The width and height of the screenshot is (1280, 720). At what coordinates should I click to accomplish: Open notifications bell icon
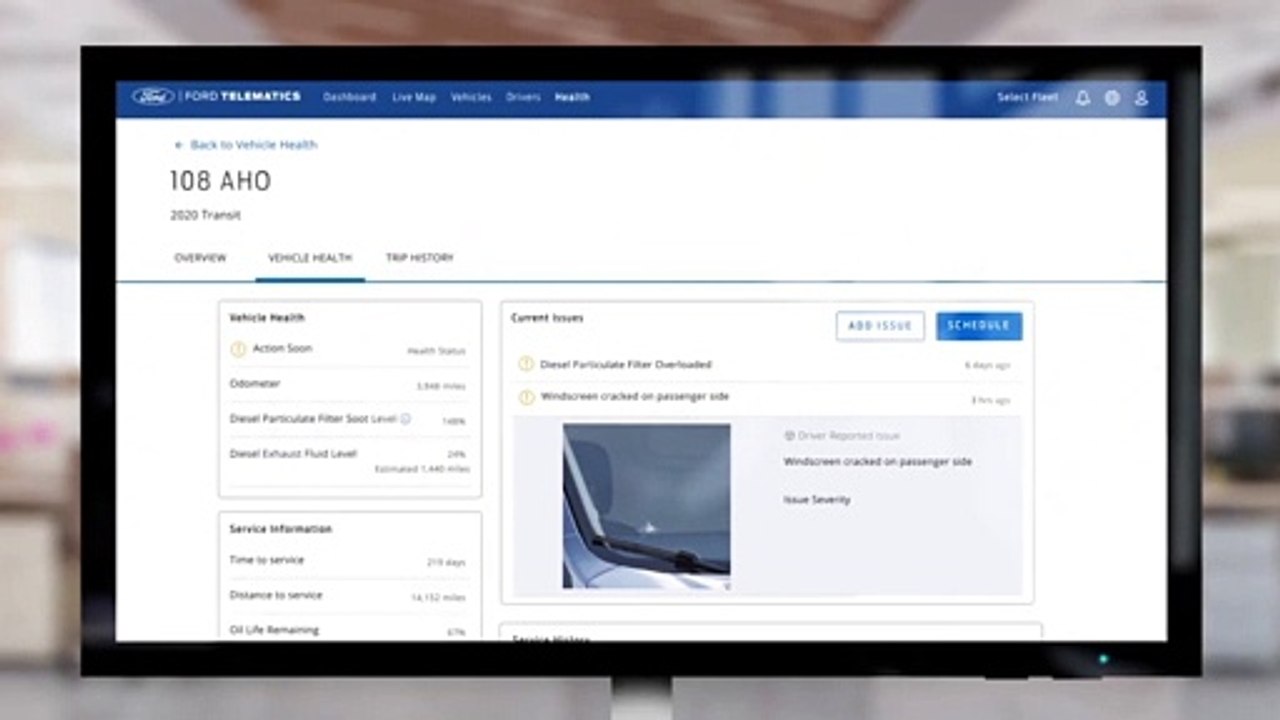[x=1083, y=98]
